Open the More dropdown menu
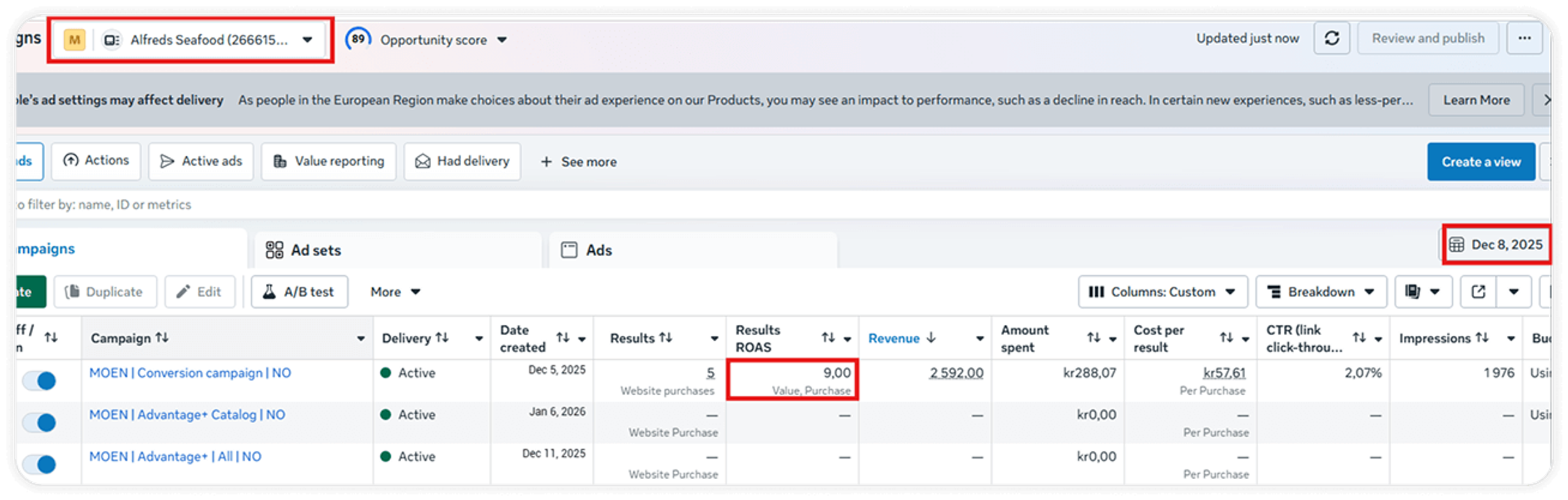Image resolution: width=1568 pixels, height=500 pixels. [395, 292]
